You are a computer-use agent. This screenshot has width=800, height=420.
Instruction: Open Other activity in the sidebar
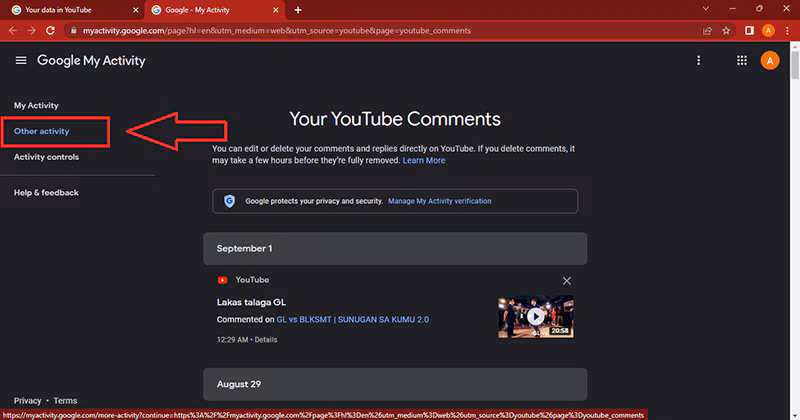(41, 131)
